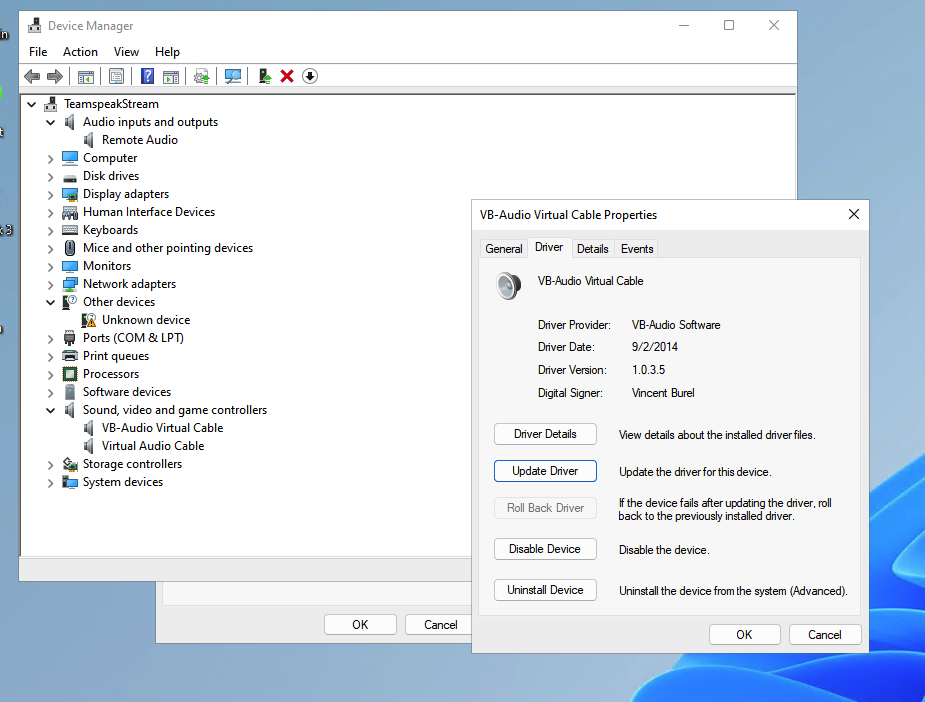Switch to the General tab
This screenshot has width=925, height=702.
tap(504, 249)
